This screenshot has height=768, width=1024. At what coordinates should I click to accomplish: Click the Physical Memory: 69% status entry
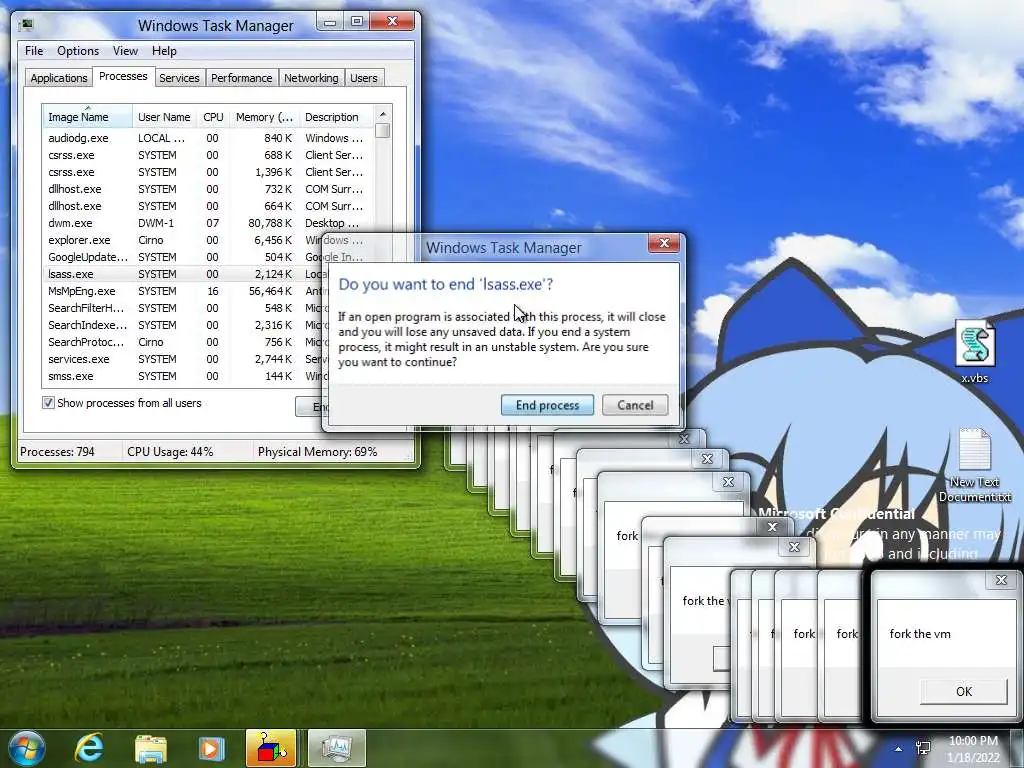pyautogui.click(x=317, y=452)
